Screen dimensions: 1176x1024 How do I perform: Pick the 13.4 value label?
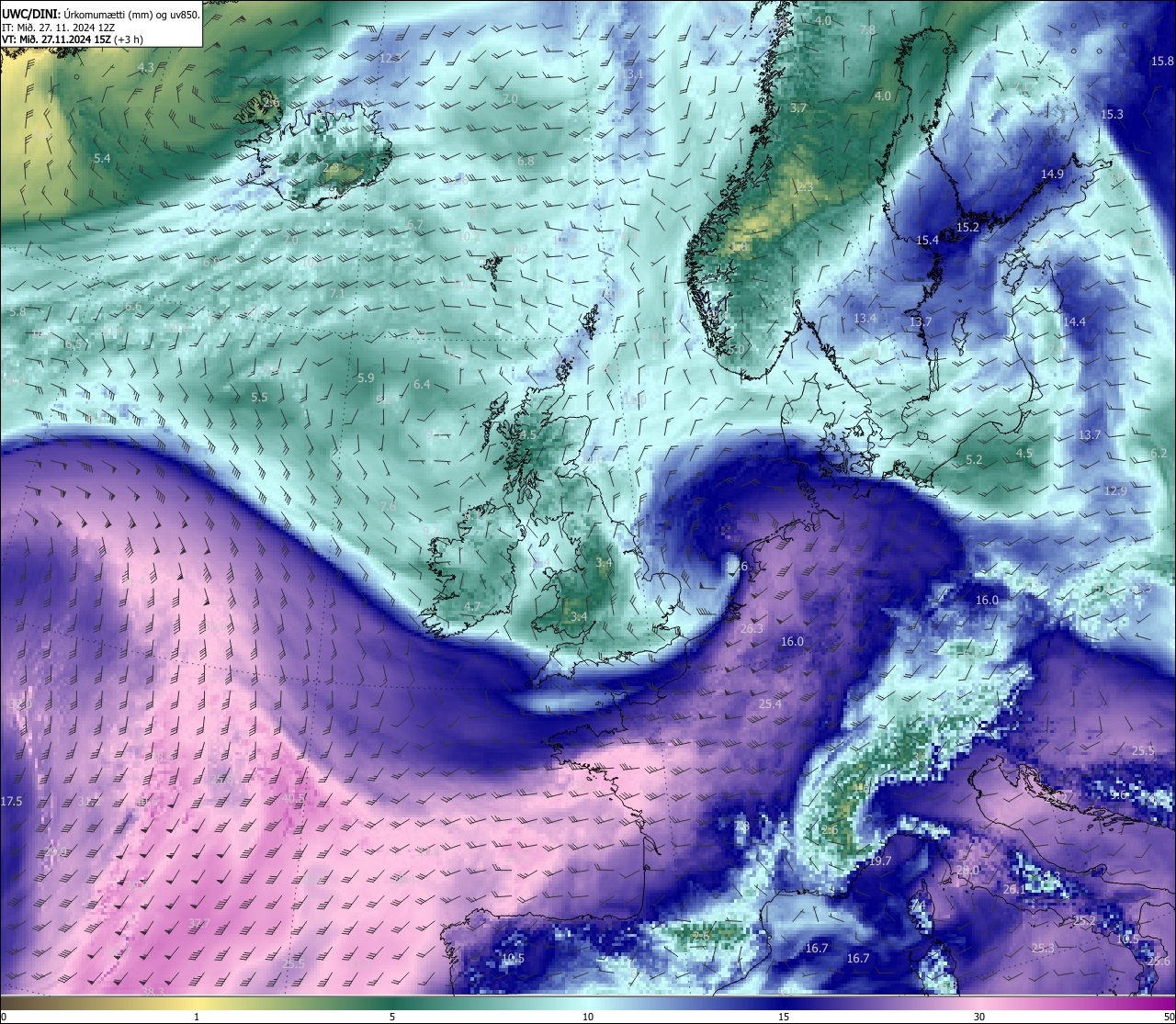[865, 318]
